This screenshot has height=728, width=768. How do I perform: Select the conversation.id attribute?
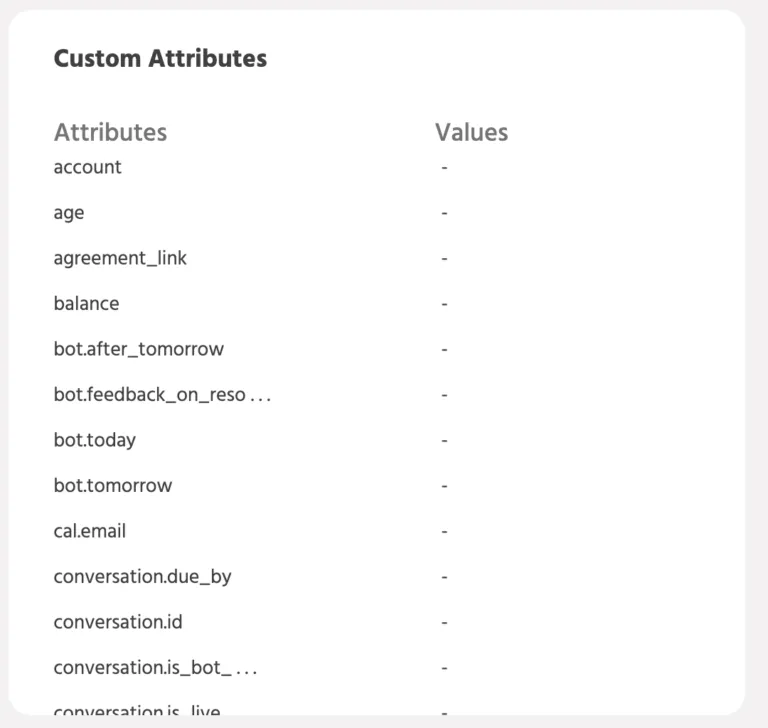click(118, 622)
